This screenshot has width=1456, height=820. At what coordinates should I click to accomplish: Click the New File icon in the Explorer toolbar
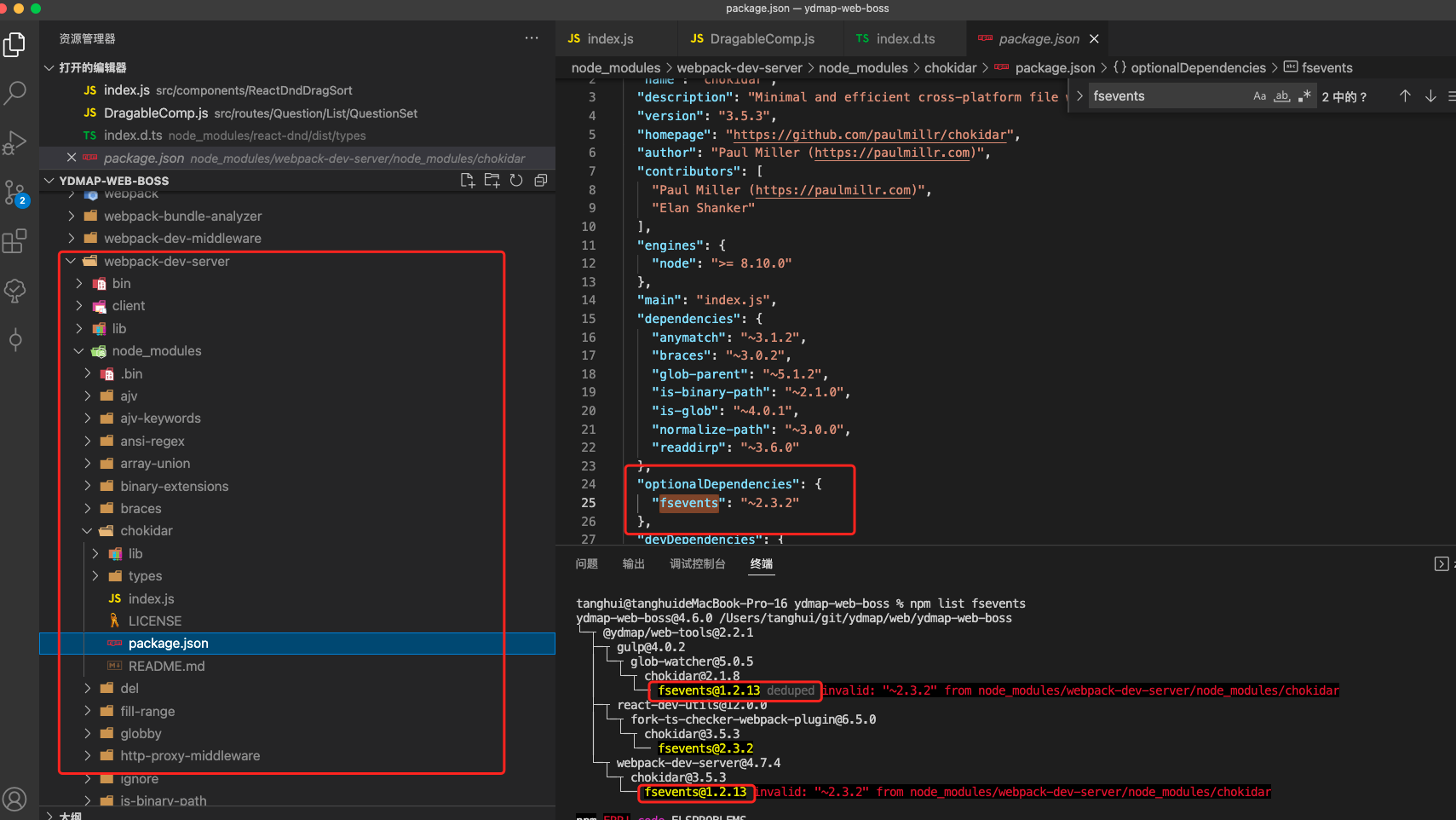point(467,180)
